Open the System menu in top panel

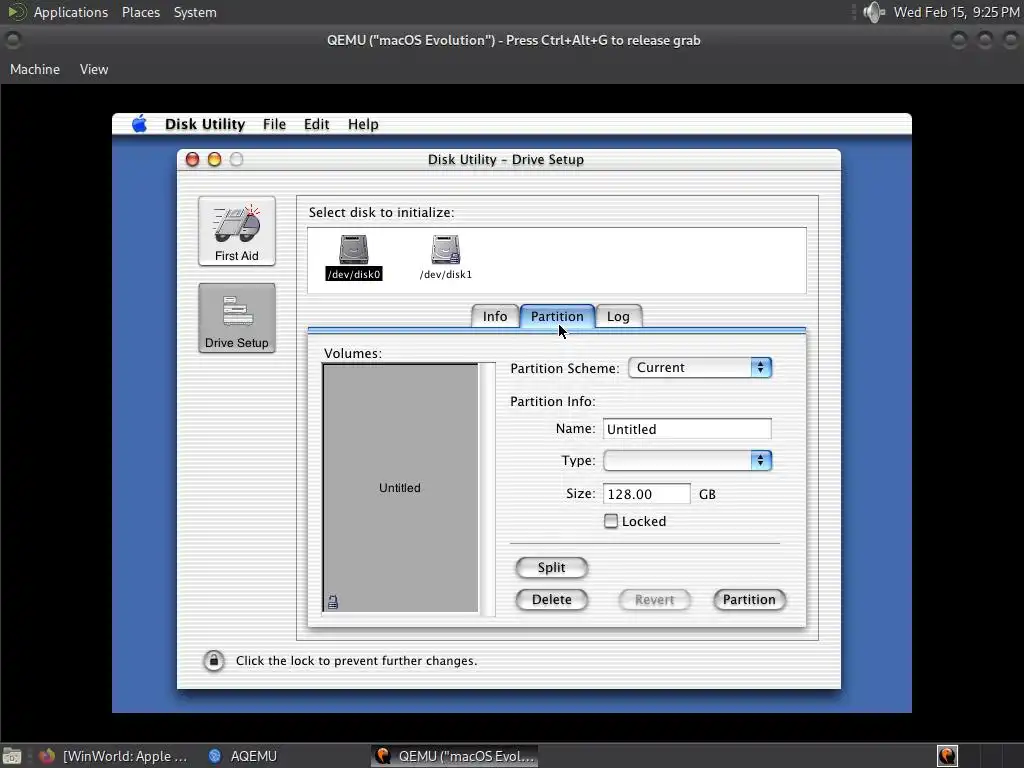[195, 12]
